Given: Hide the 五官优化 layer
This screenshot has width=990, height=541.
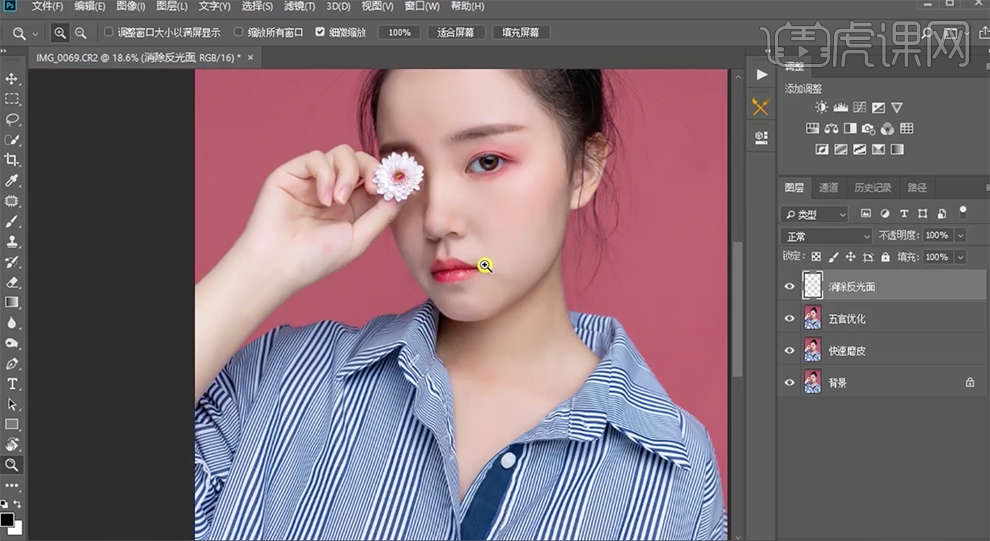Looking at the screenshot, I should click(x=790, y=319).
